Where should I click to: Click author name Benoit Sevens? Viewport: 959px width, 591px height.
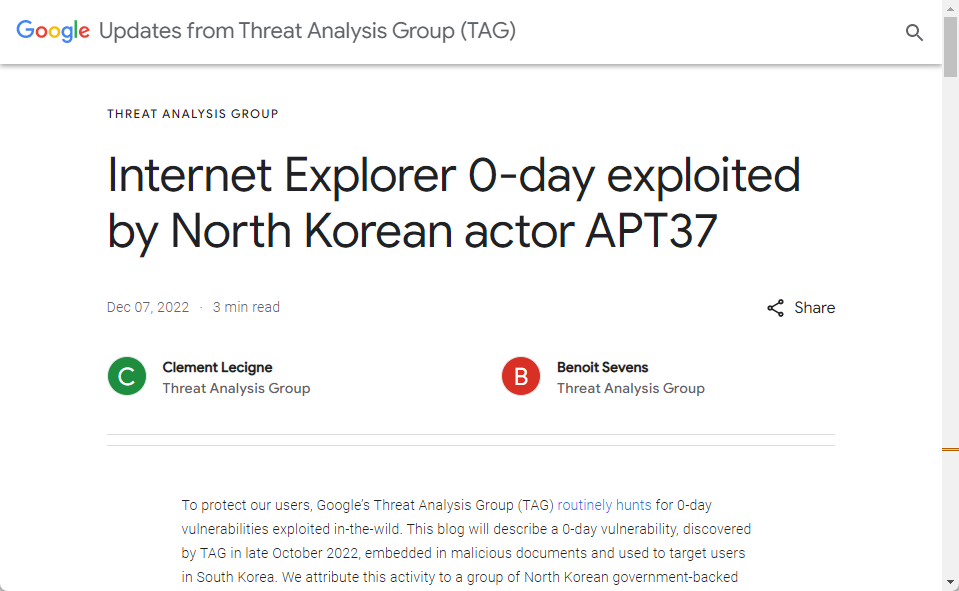[x=603, y=367]
